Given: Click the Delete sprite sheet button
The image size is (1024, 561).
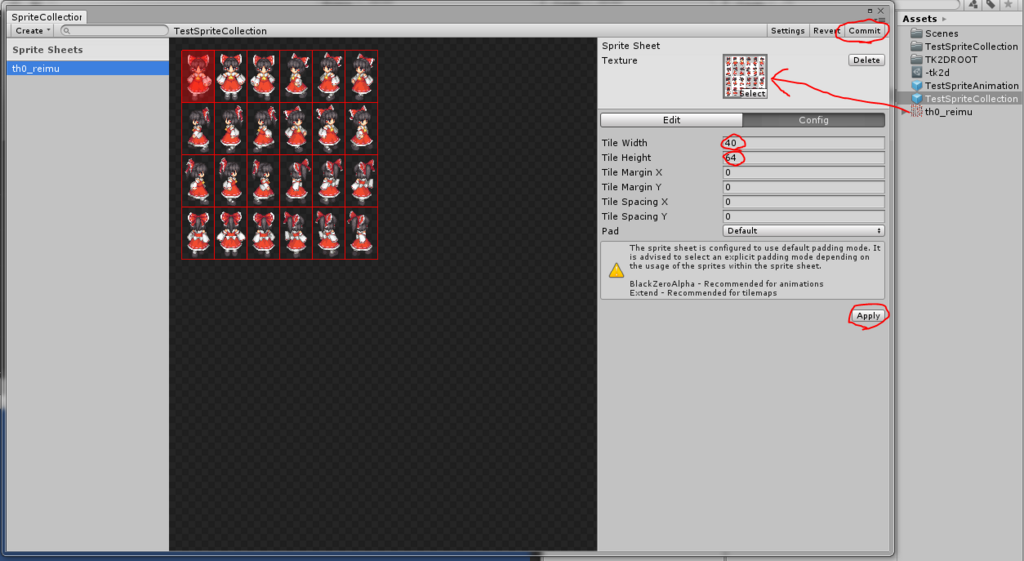Looking at the screenshot, I should click(867, 60).
